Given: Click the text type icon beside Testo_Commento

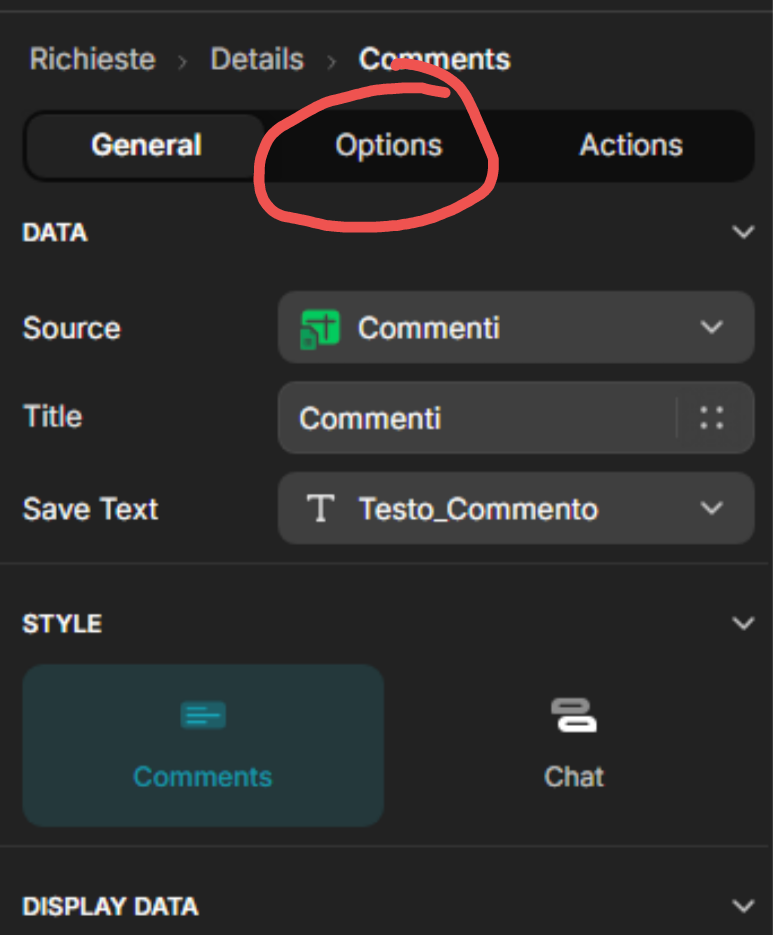Looking at the screenshot, I should pyautogui.click(x=320, y=509).
